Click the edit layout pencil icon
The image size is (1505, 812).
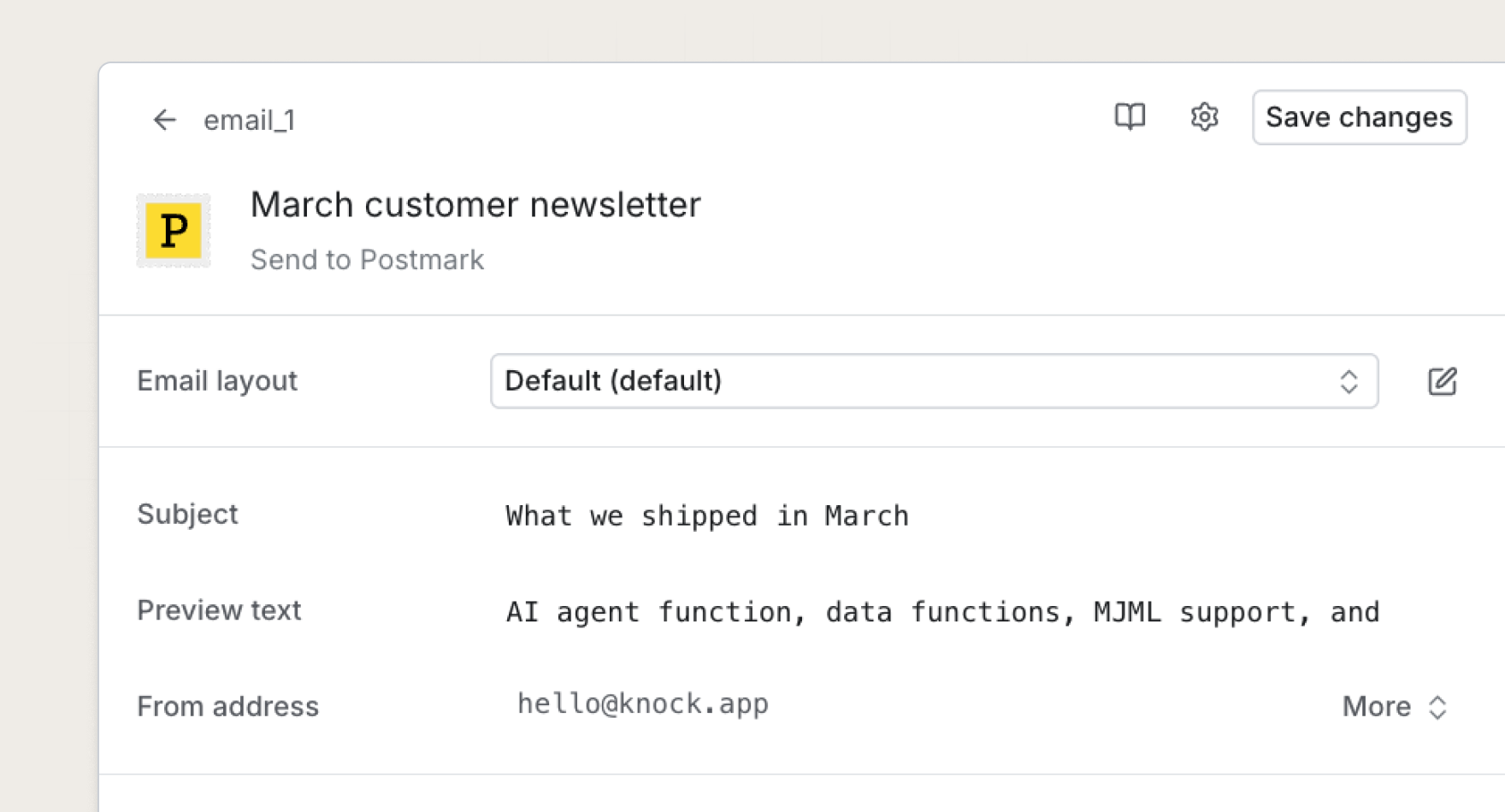(1442, 381)
